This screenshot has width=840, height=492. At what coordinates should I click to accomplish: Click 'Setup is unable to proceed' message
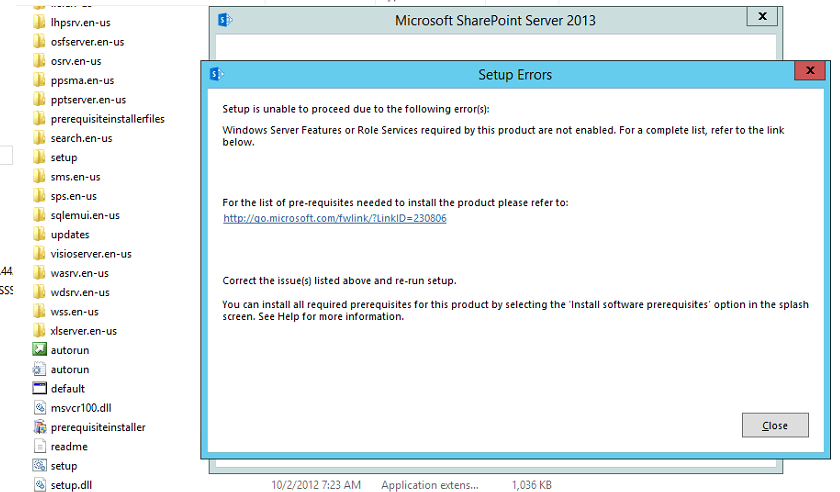[356, 109]
